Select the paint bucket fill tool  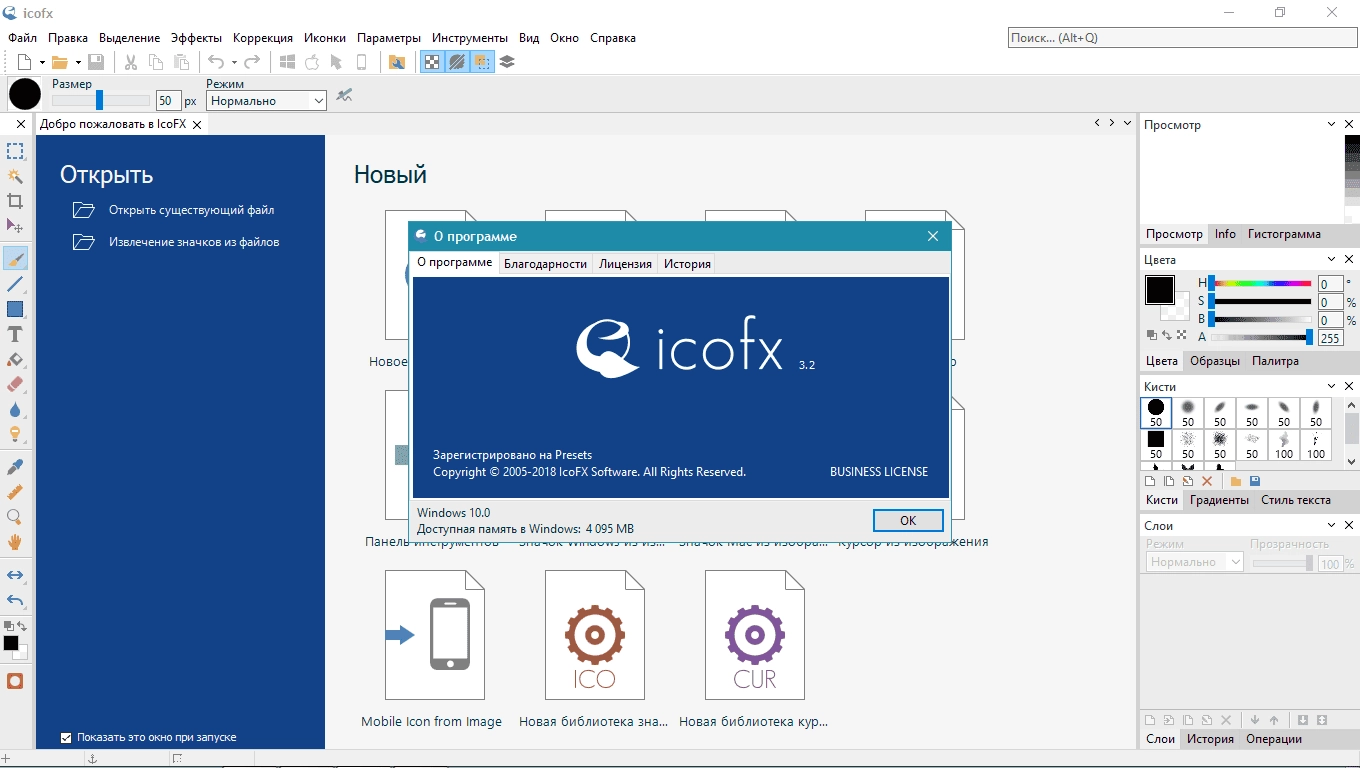click(15, 359)
